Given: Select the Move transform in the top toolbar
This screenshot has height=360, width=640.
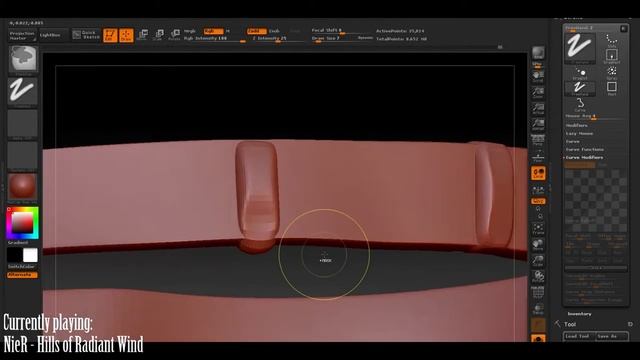Looking at the screenshot, I should click(142, 35).
